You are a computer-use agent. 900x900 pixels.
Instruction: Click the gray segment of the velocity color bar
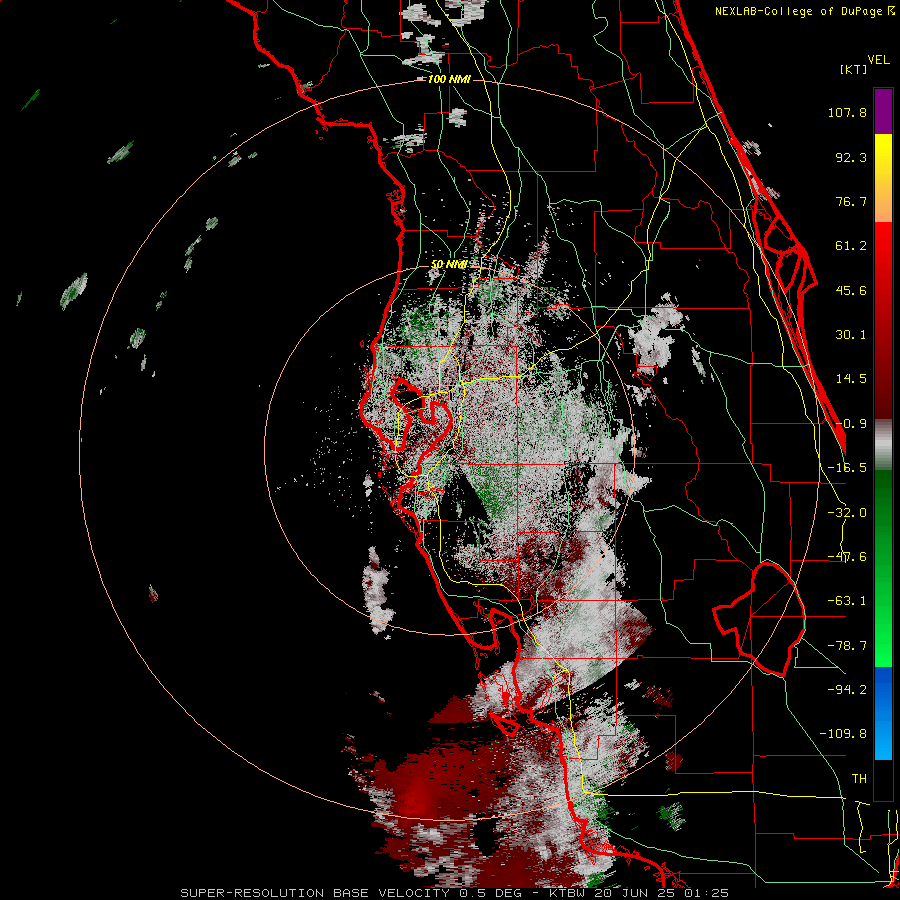click(x=883, y=445)
